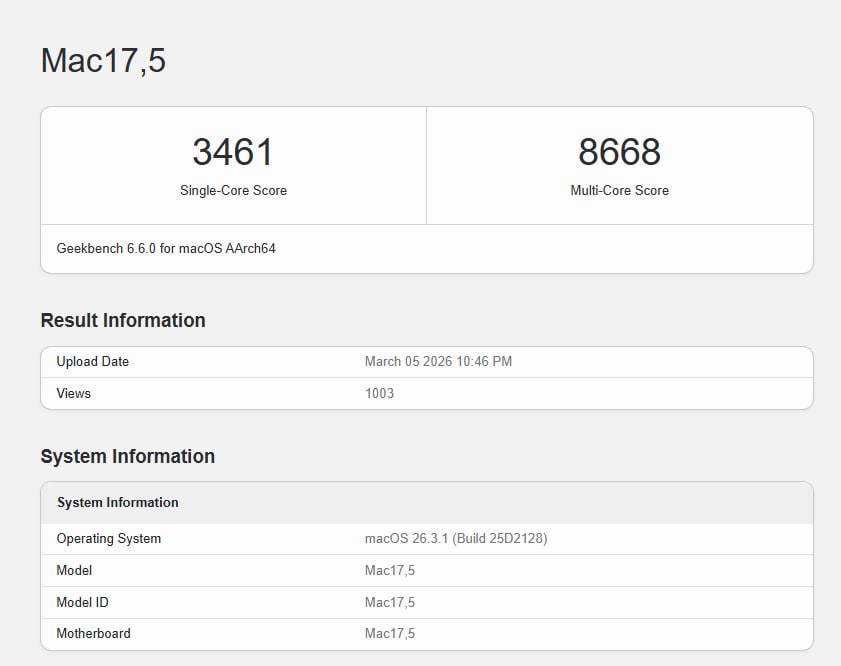841x666 pixels.
Task: Select the Model ID row label
Action: (85, 603)
